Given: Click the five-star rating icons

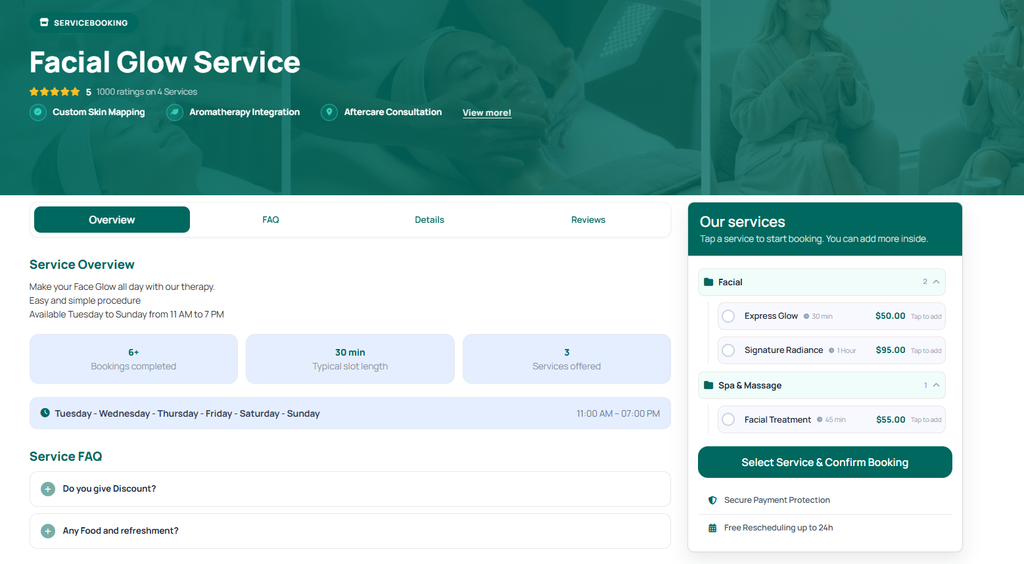Looking at the screenshot, I should [54, 92].
